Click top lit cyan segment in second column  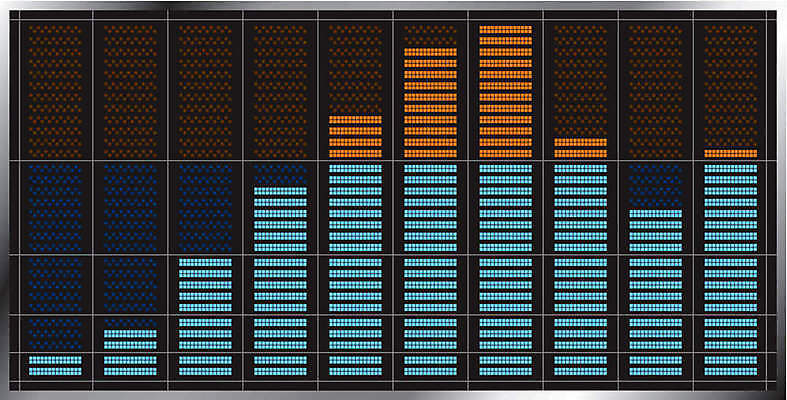pos(130,334)
